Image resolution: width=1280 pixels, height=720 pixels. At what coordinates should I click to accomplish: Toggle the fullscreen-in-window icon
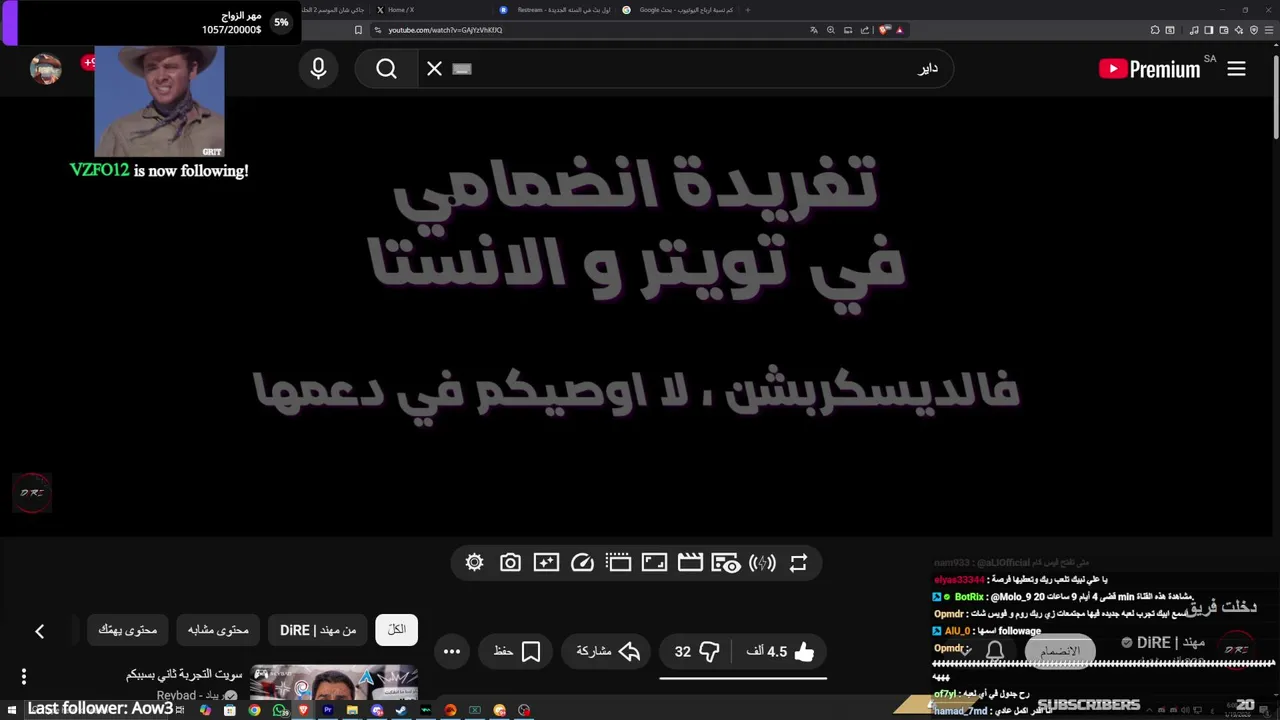(654, 563)
